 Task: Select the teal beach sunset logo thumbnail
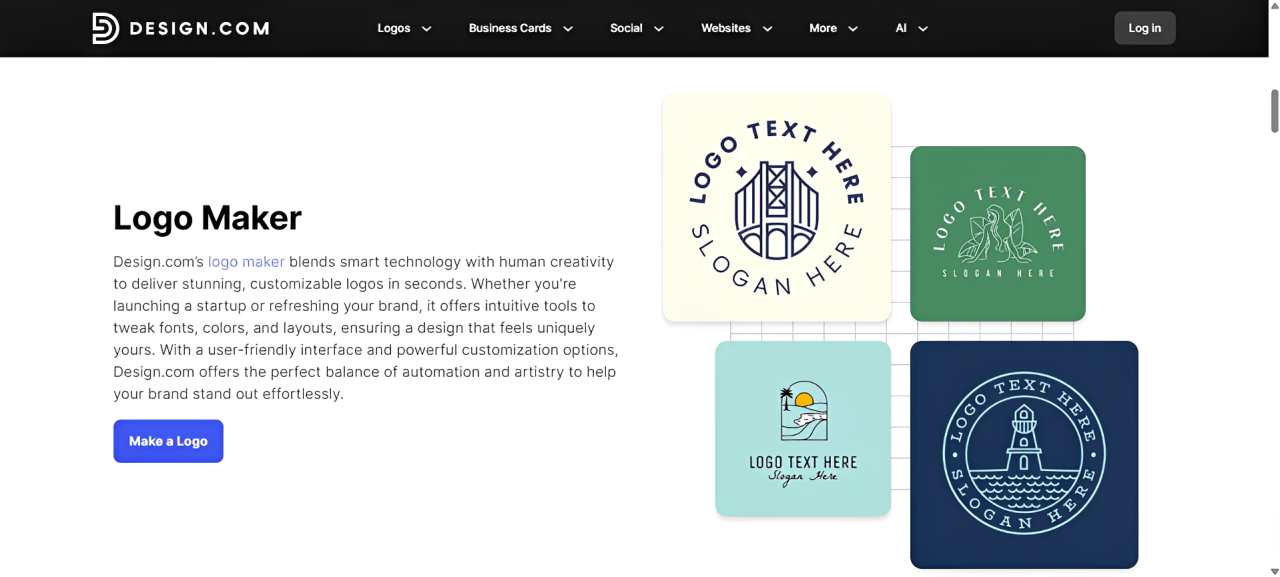[803, 429]
